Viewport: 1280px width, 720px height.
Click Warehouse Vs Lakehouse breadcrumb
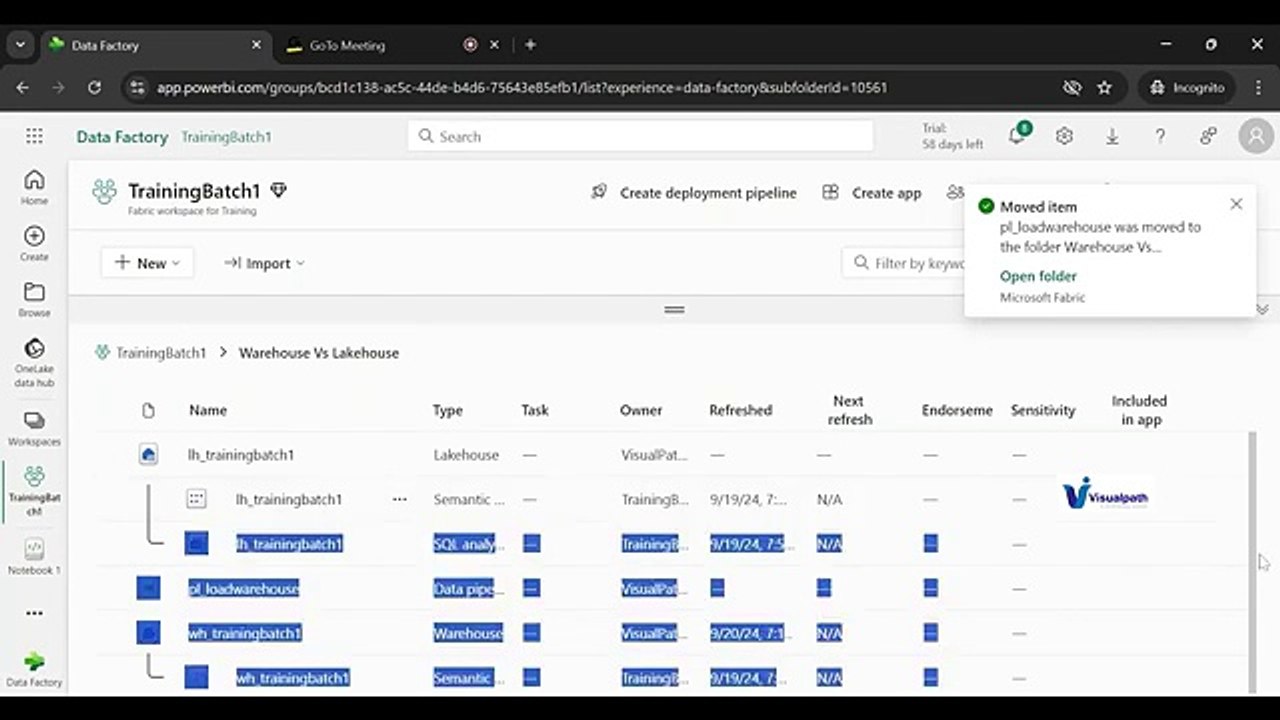pos(319,353)
